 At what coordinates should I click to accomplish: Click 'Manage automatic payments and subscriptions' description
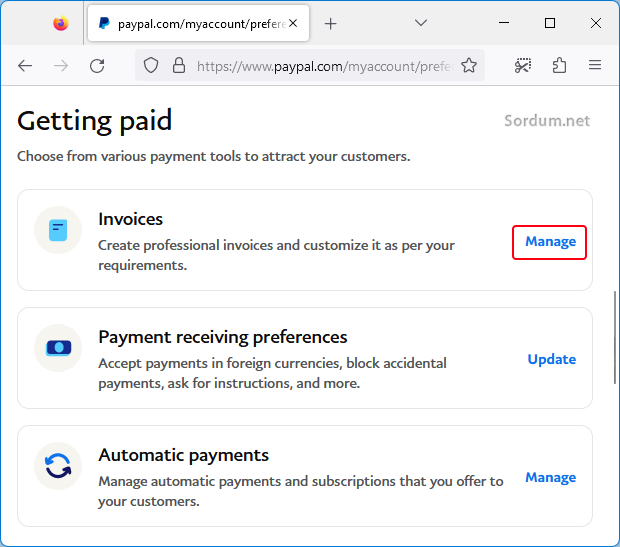(301, 491)
